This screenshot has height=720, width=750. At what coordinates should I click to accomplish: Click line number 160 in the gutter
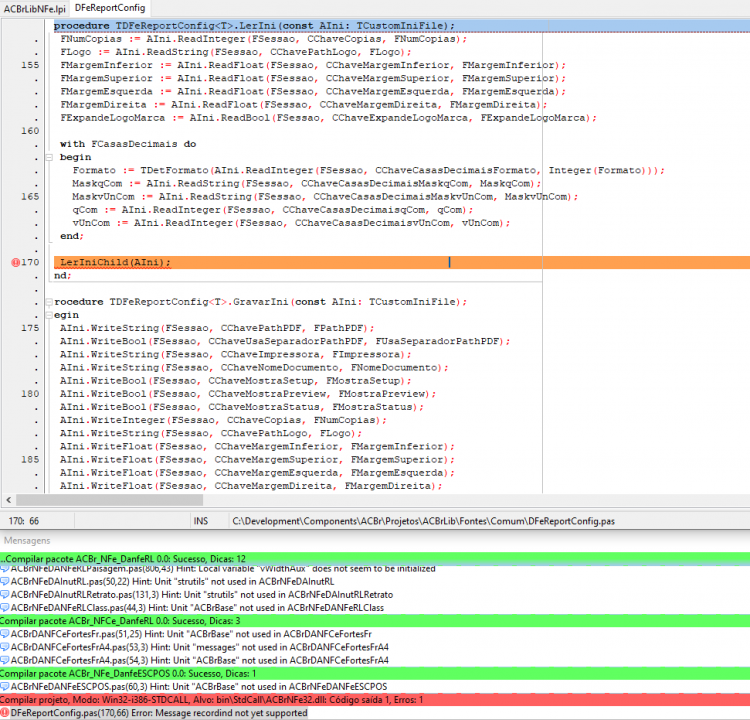(30, 131)
